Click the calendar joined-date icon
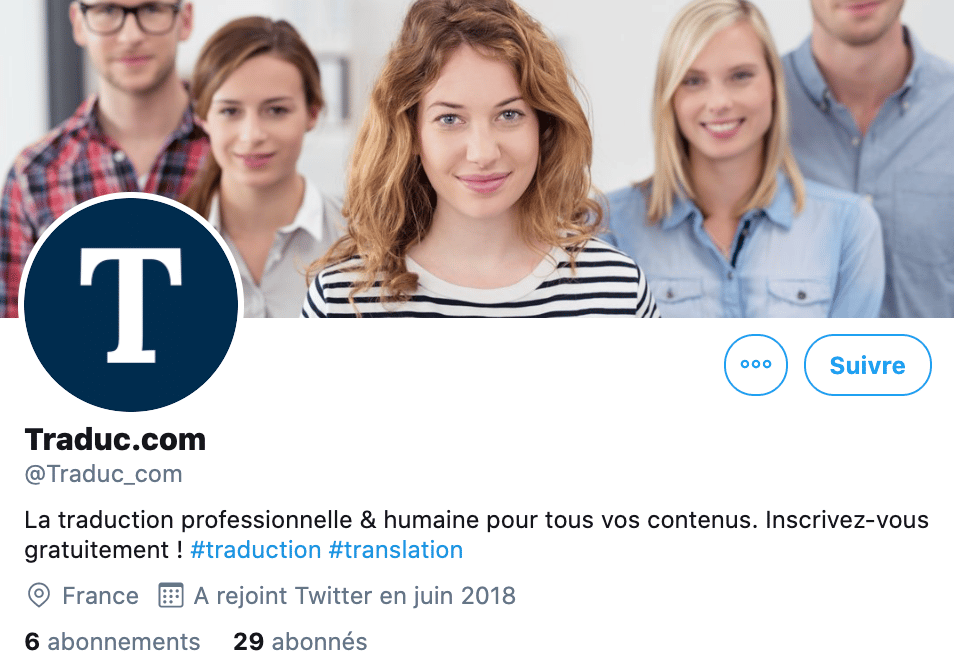Image resolution: width=954 pixels, height=672 pixels. click(170, 595)
